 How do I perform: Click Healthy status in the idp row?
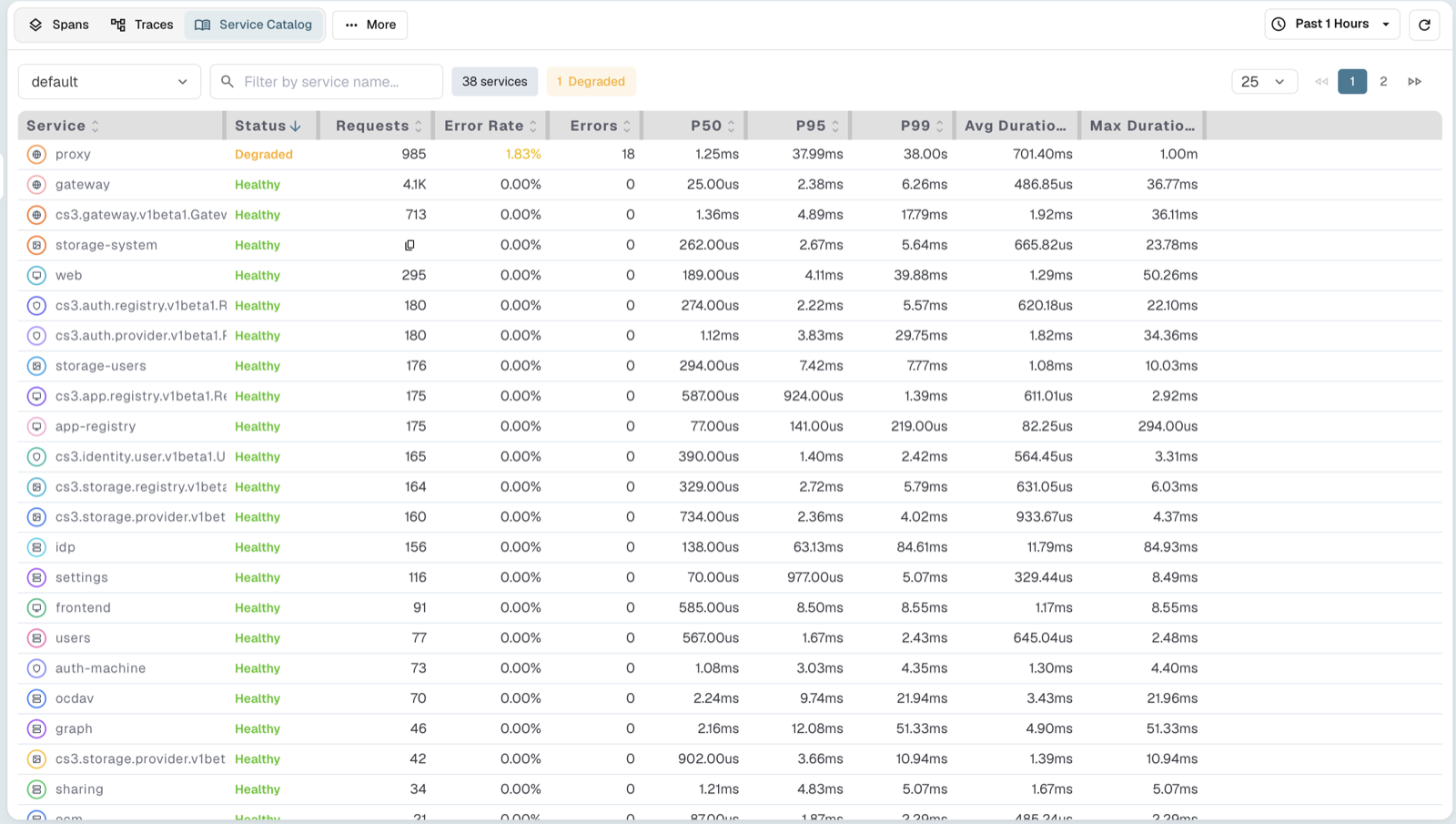[258, 547]
